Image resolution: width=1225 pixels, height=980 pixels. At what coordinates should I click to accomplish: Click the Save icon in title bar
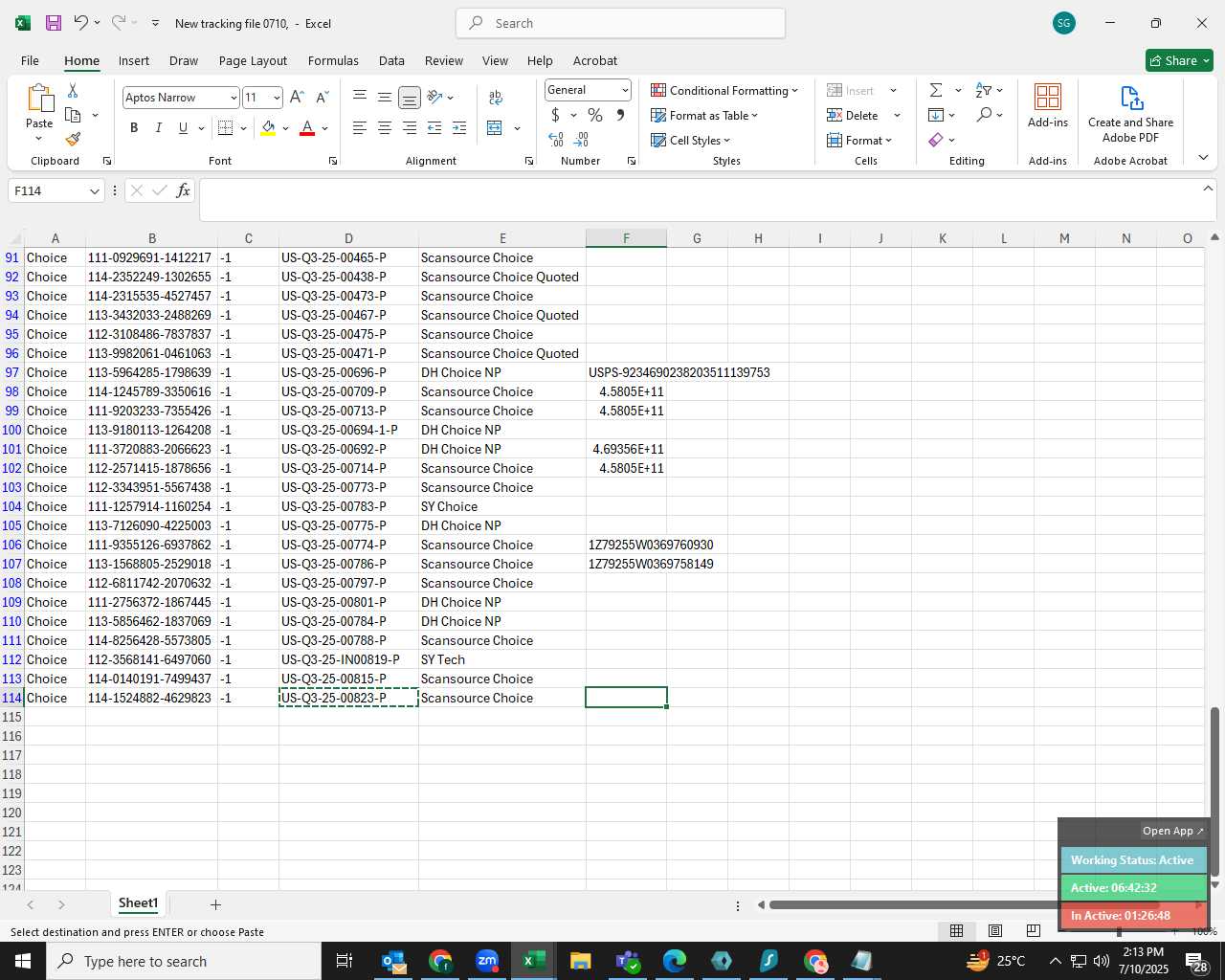(54, 23)
